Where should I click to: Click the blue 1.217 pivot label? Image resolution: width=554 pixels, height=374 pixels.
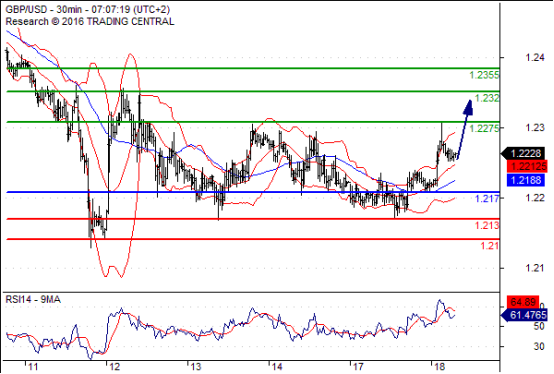tap(487, 198)
